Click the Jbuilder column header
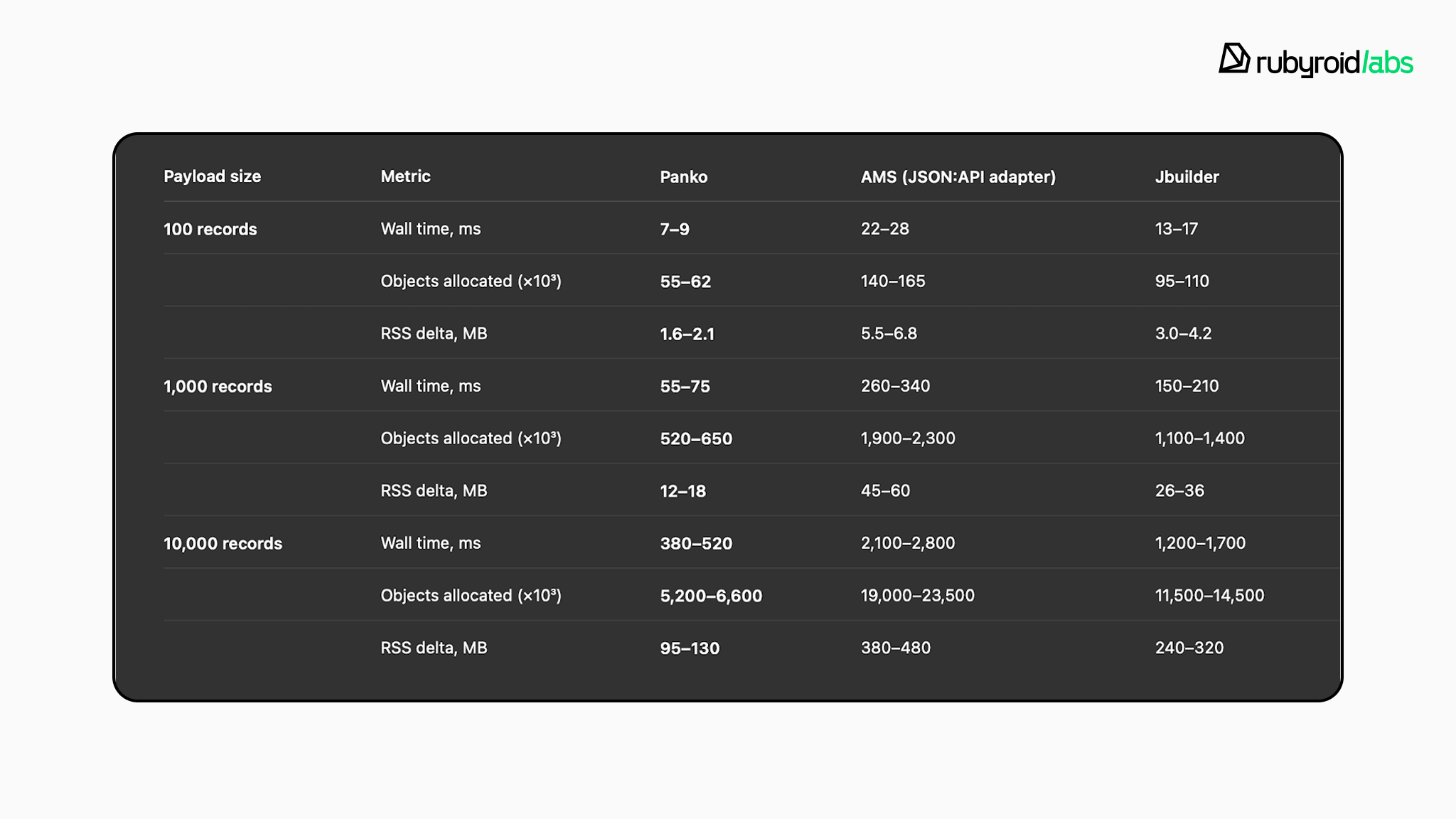Viewport: 1456px width, 819px height. click(x=1187, y=177)
